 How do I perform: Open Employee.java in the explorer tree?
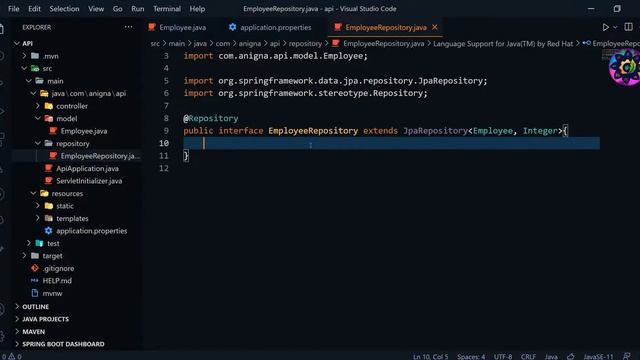[x=84, y=131]
